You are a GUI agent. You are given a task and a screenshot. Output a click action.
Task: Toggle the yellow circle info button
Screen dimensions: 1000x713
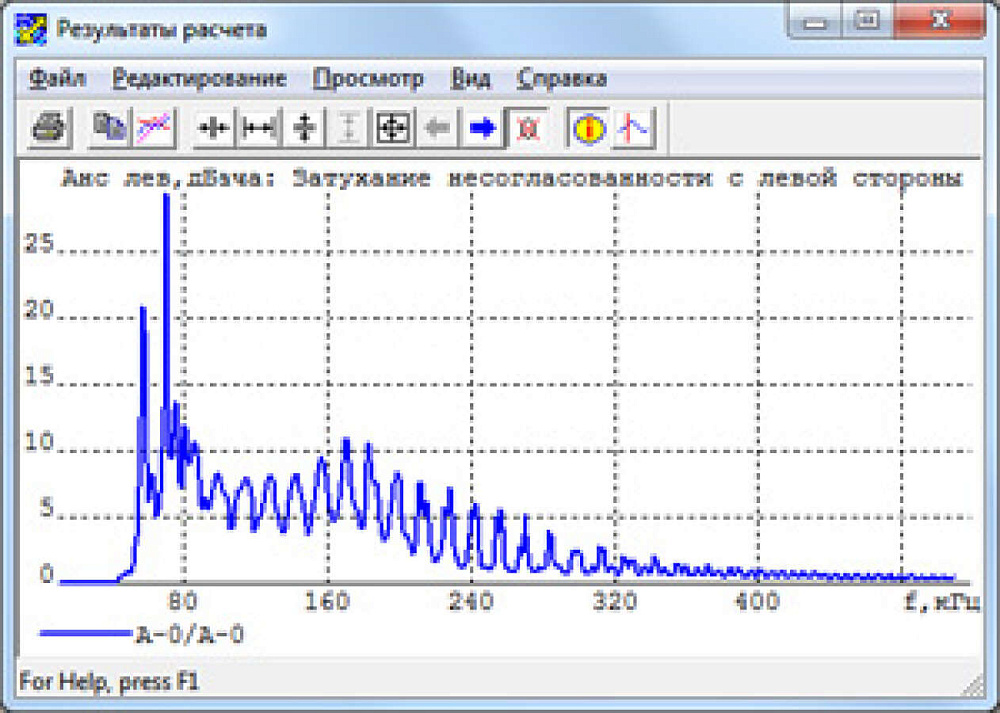[589, 127]
